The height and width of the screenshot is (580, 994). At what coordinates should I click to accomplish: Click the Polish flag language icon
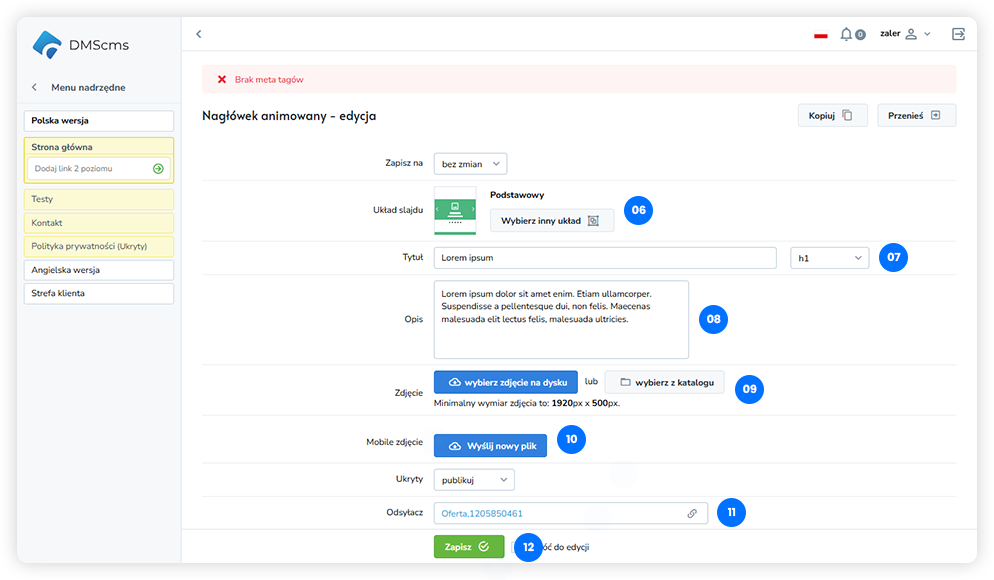820,35
